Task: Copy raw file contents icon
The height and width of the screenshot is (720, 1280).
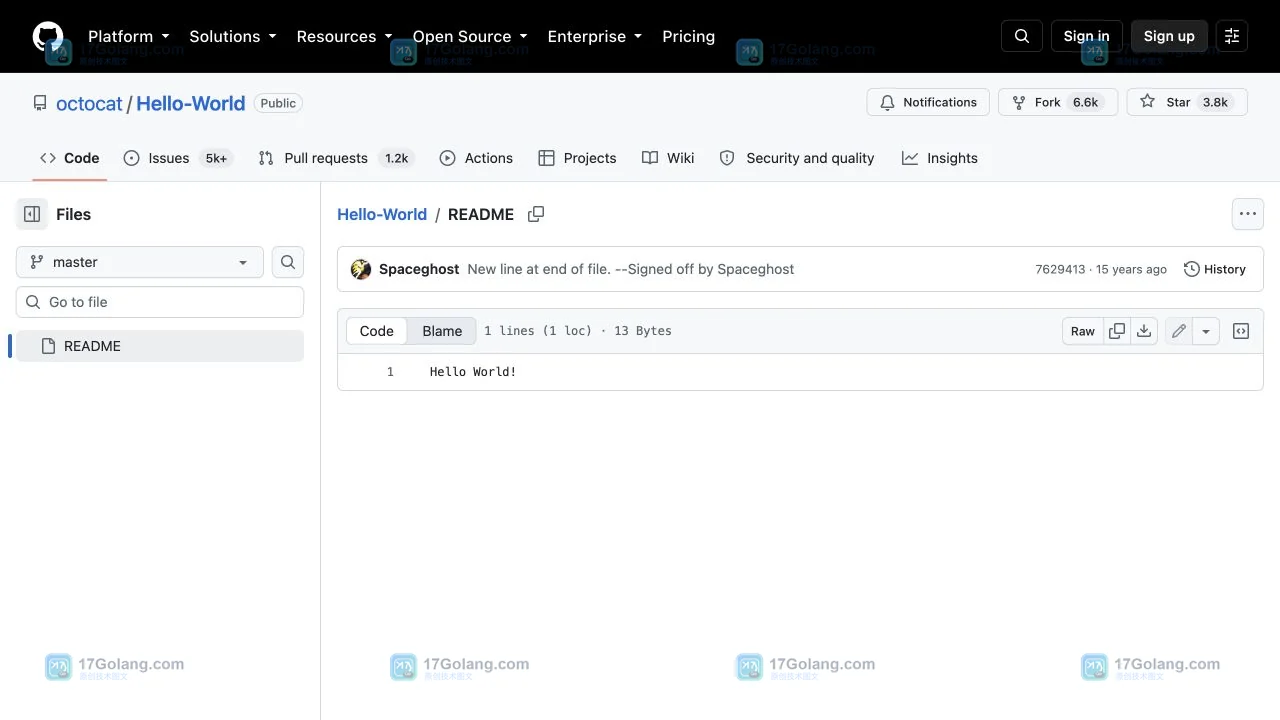Action: click(1117, 331)
